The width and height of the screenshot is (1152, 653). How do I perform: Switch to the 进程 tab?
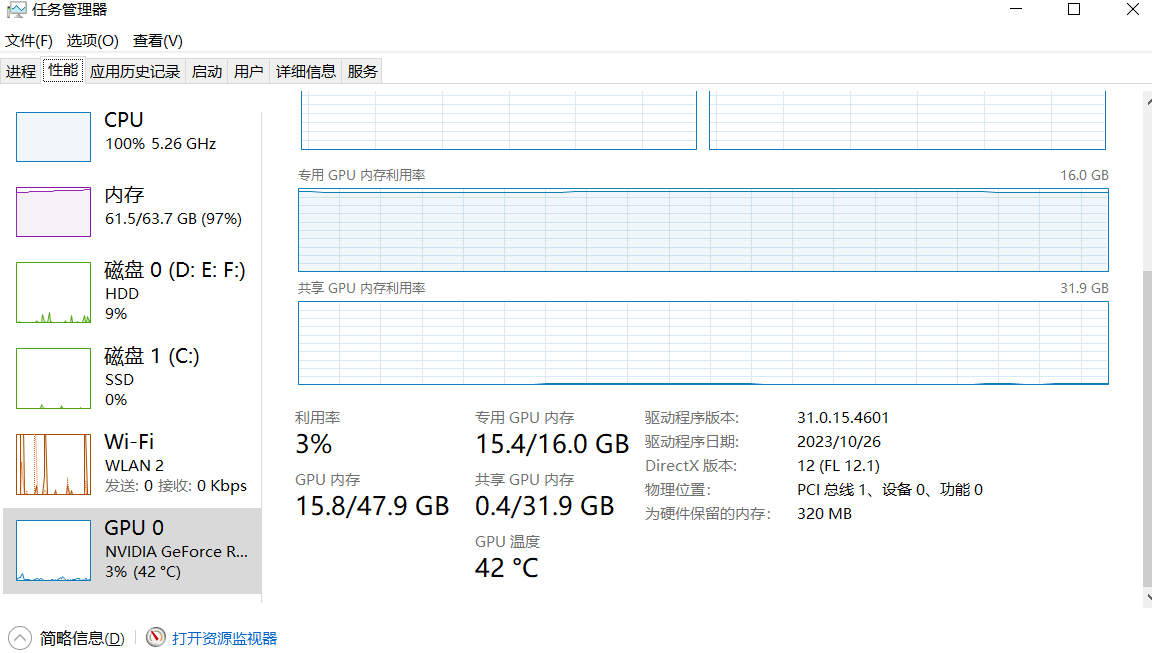(21, 71)
